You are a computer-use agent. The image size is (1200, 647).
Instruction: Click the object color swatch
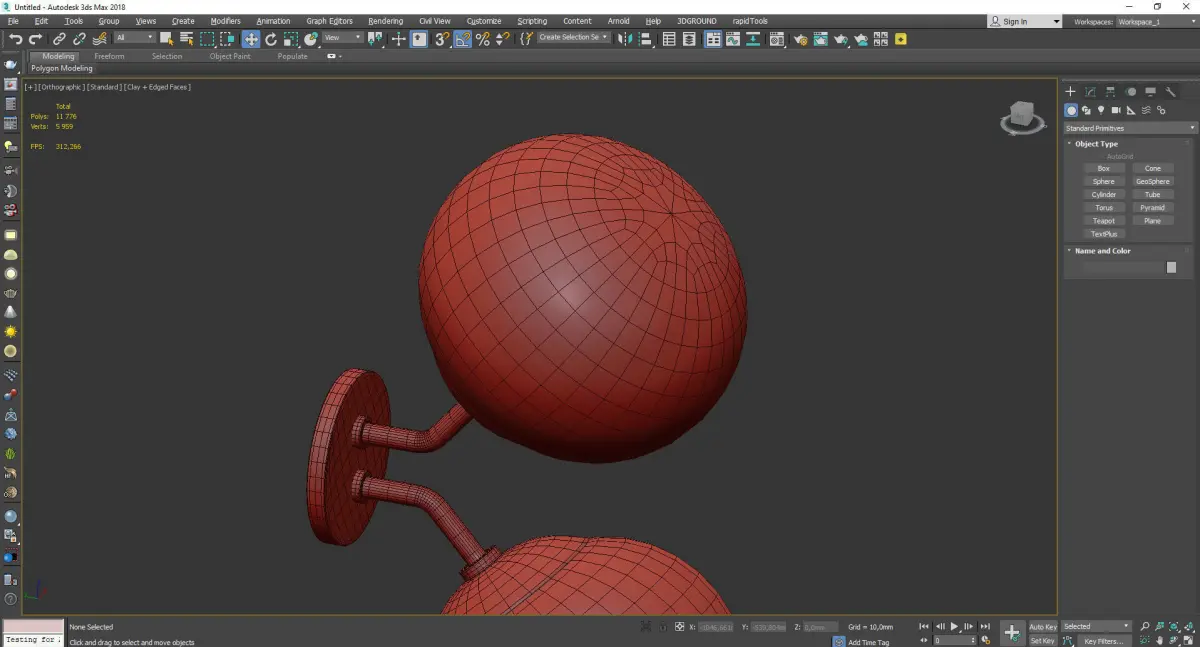(1171, 268)
